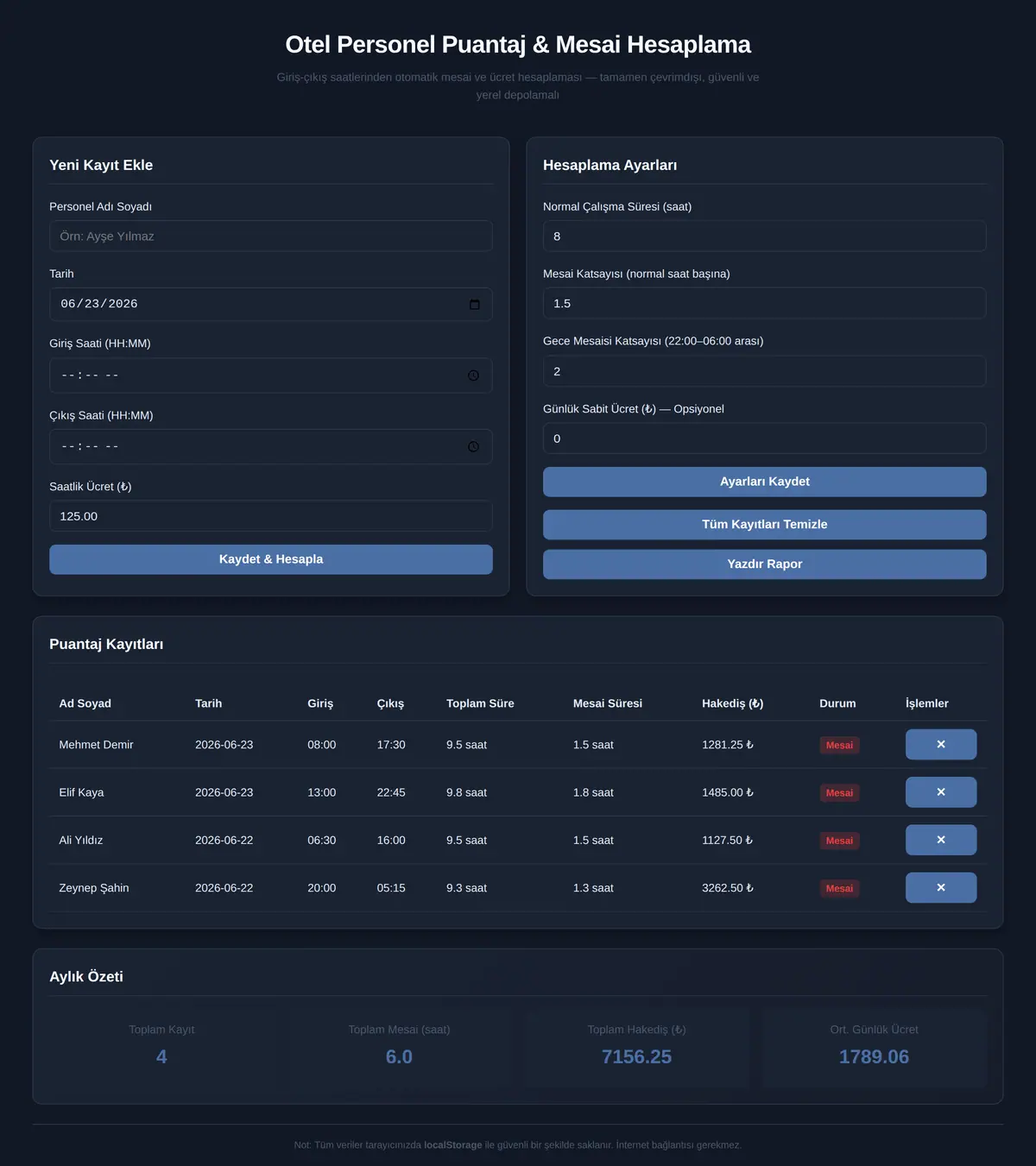The width and height of the screenshot is (1036, 1166).
Task: Open the clock picker for Giriş Saati
Action: [x=473, y=375]
